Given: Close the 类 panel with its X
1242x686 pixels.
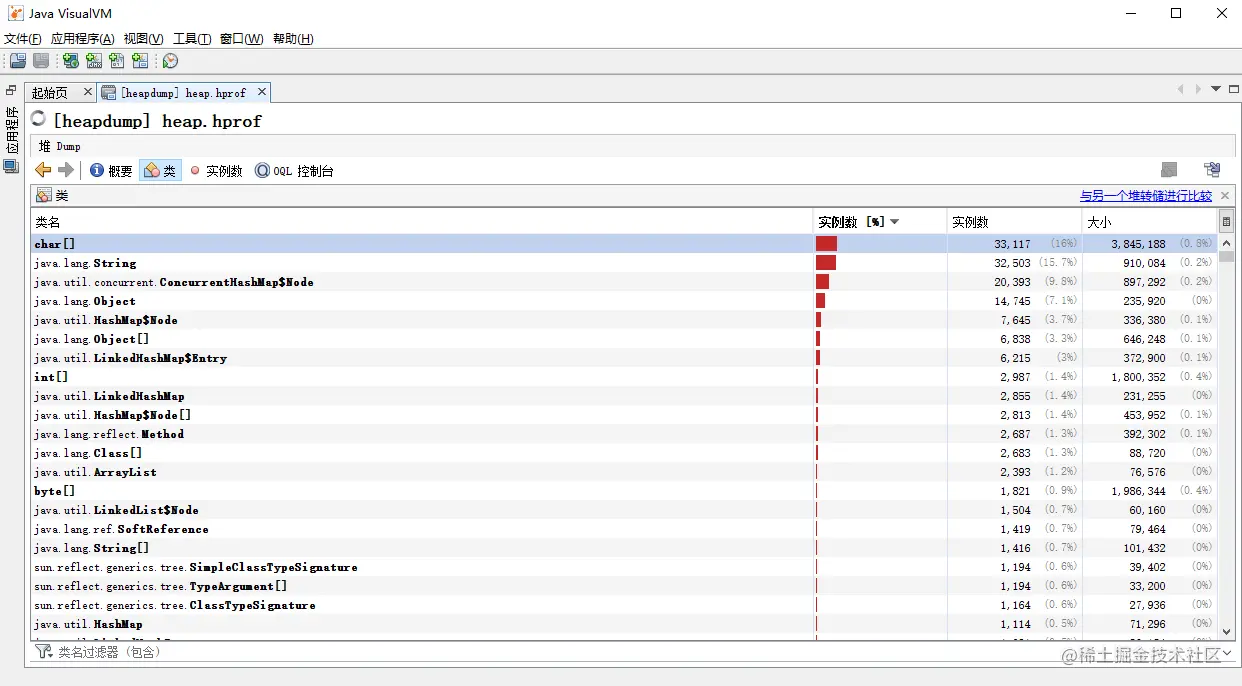Looking at the screenshot, I should pos(1225,196).
